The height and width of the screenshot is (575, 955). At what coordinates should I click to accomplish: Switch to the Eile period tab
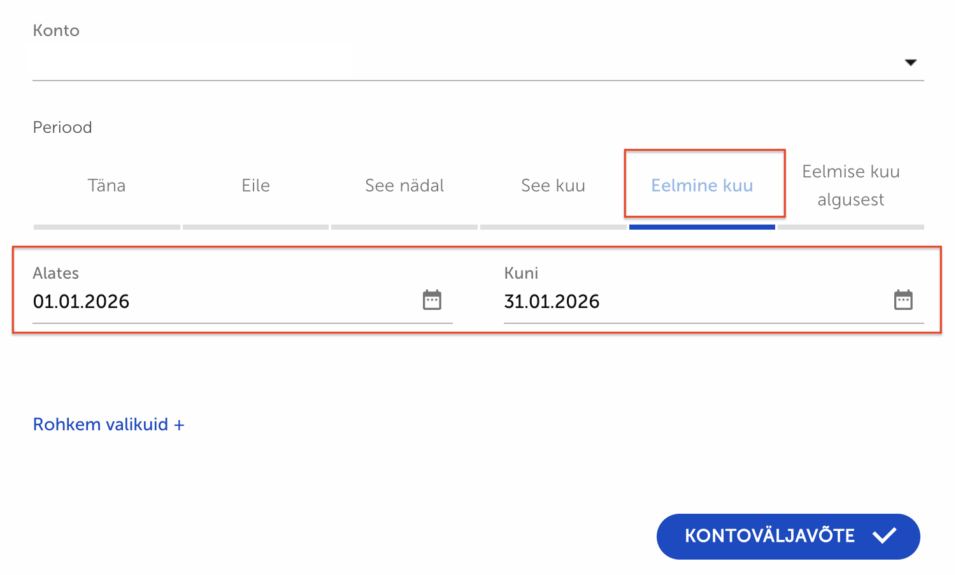[255, 186]
